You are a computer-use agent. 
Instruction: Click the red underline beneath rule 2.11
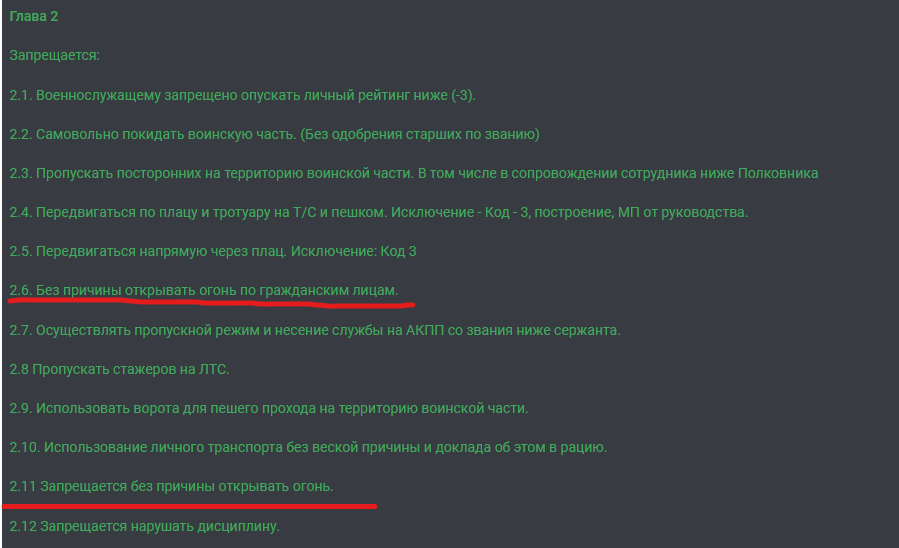point(189,506)
